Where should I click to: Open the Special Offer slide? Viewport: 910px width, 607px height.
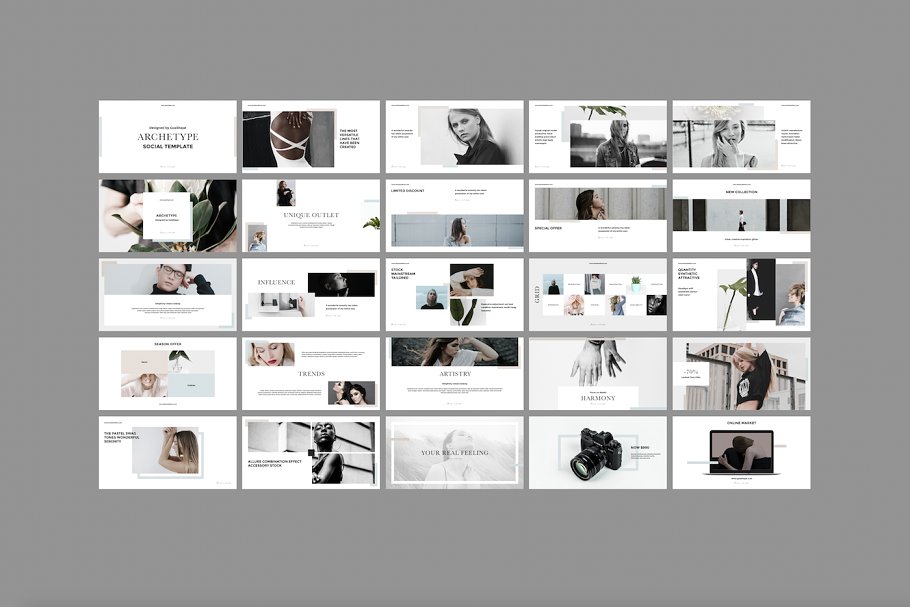click(597, 215)
